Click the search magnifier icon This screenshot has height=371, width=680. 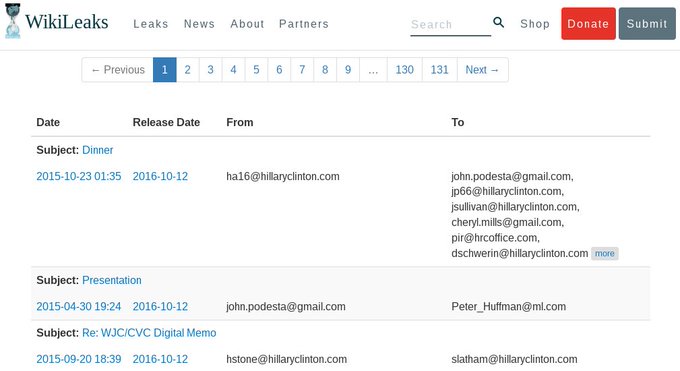[x=498, y=23]
